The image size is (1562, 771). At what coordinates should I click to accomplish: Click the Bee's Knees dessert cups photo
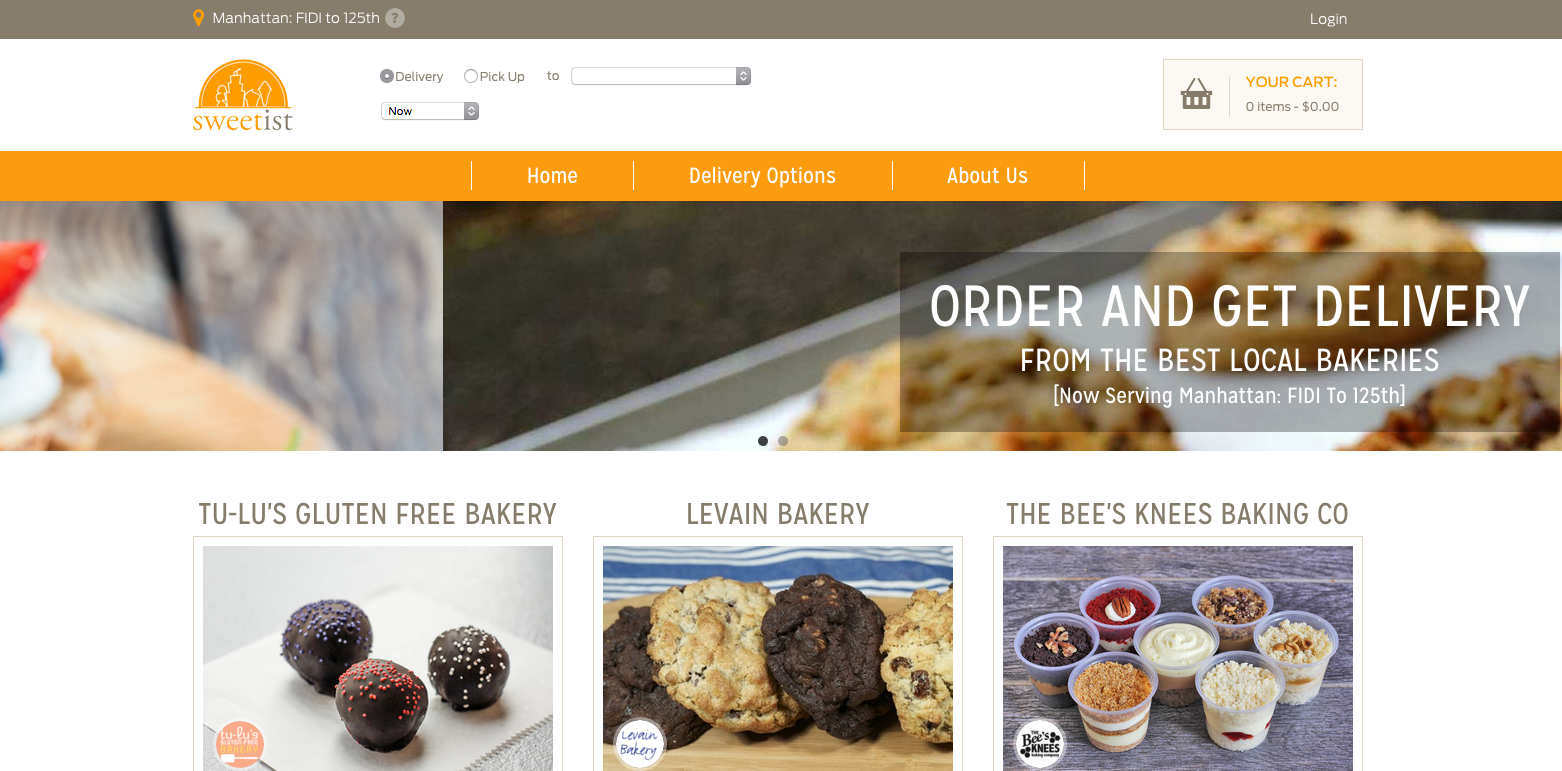(x=1178, y=658)
